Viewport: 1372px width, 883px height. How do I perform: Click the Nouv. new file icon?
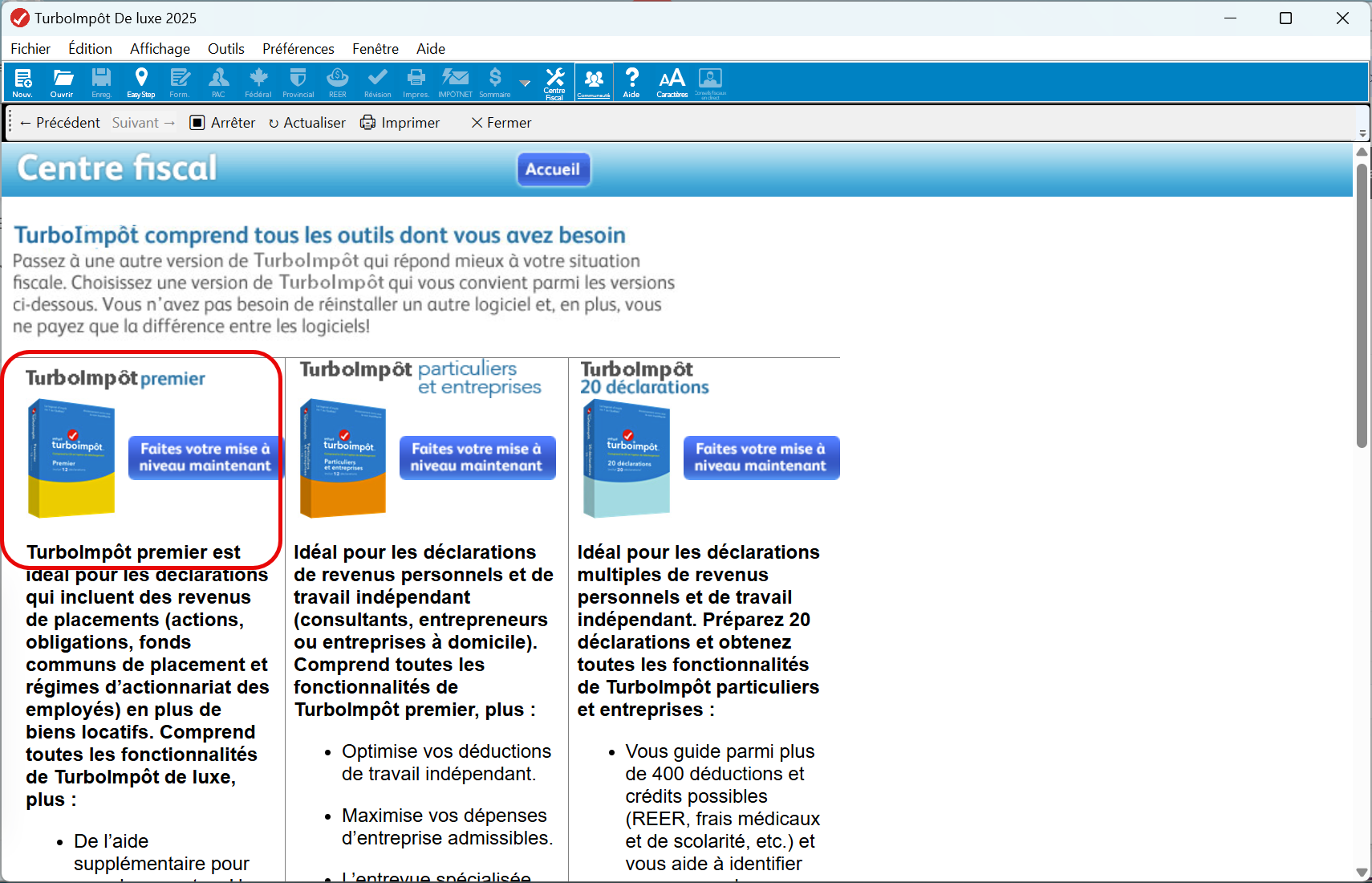[22, 82]
